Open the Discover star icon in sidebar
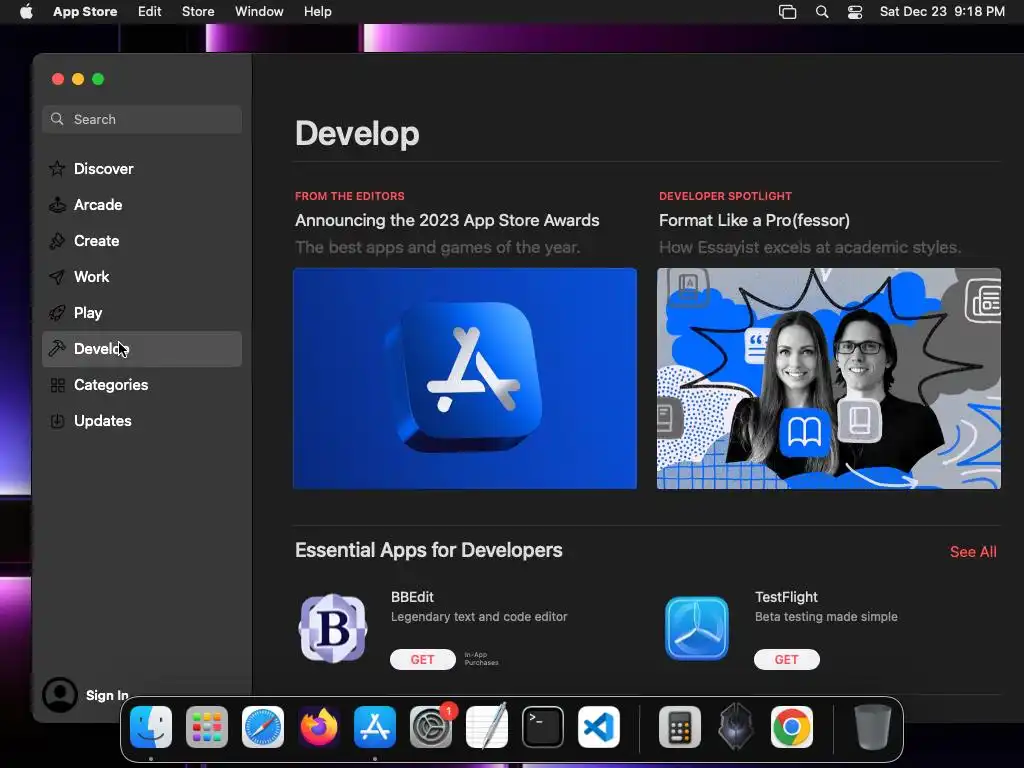1024x768 pixels. click(x=57, y=168)
